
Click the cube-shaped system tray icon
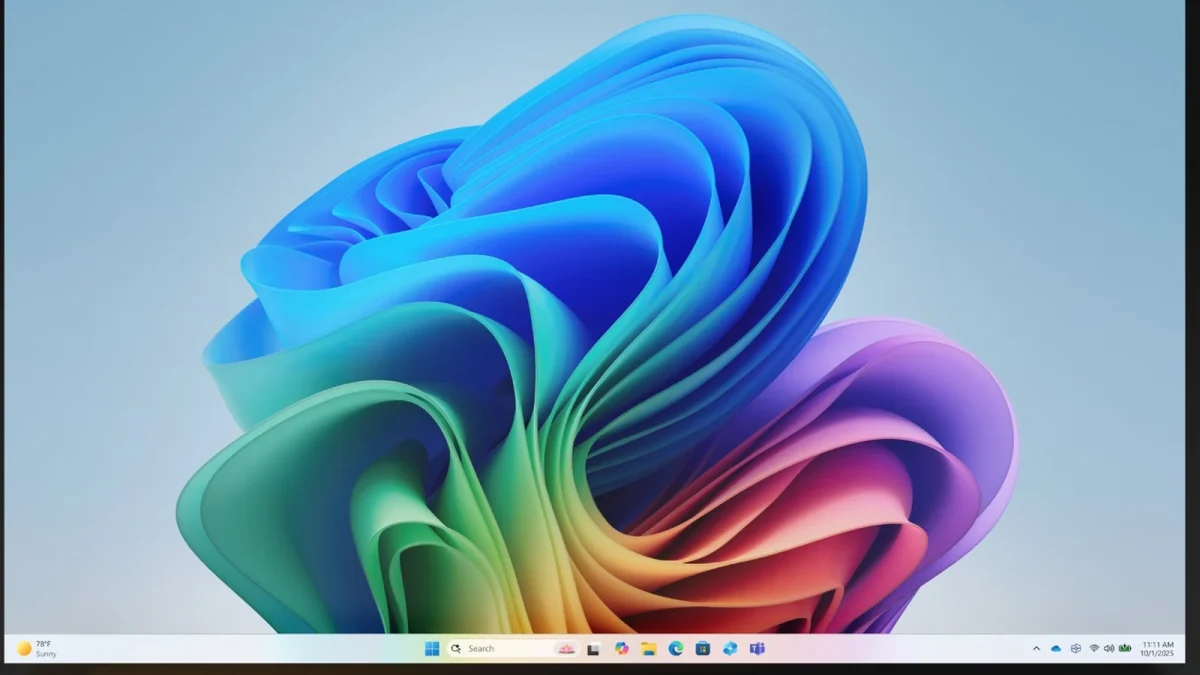[x=1075, y=648]
